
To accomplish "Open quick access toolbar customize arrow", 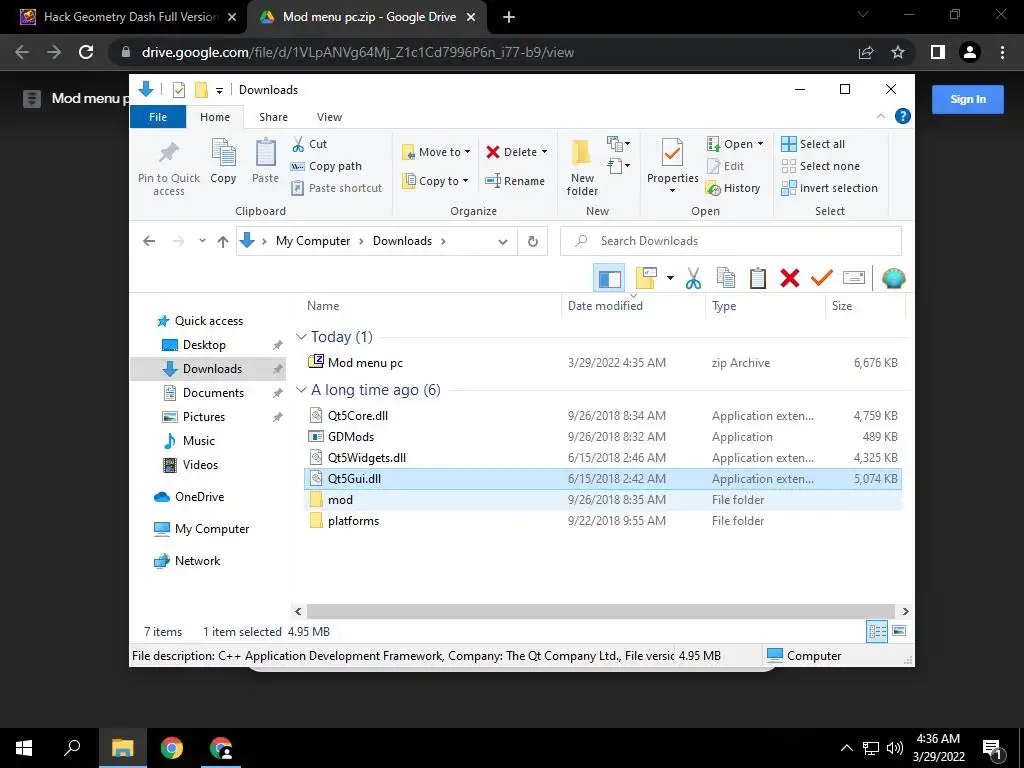I will point(219,91).
